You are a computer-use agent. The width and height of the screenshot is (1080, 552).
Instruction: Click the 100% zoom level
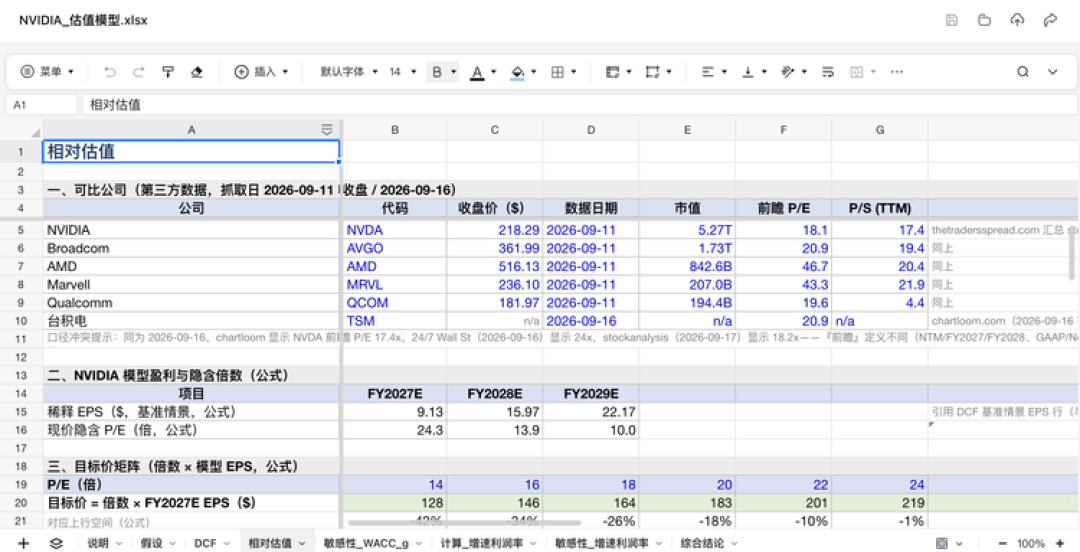tap(1031, 543)
